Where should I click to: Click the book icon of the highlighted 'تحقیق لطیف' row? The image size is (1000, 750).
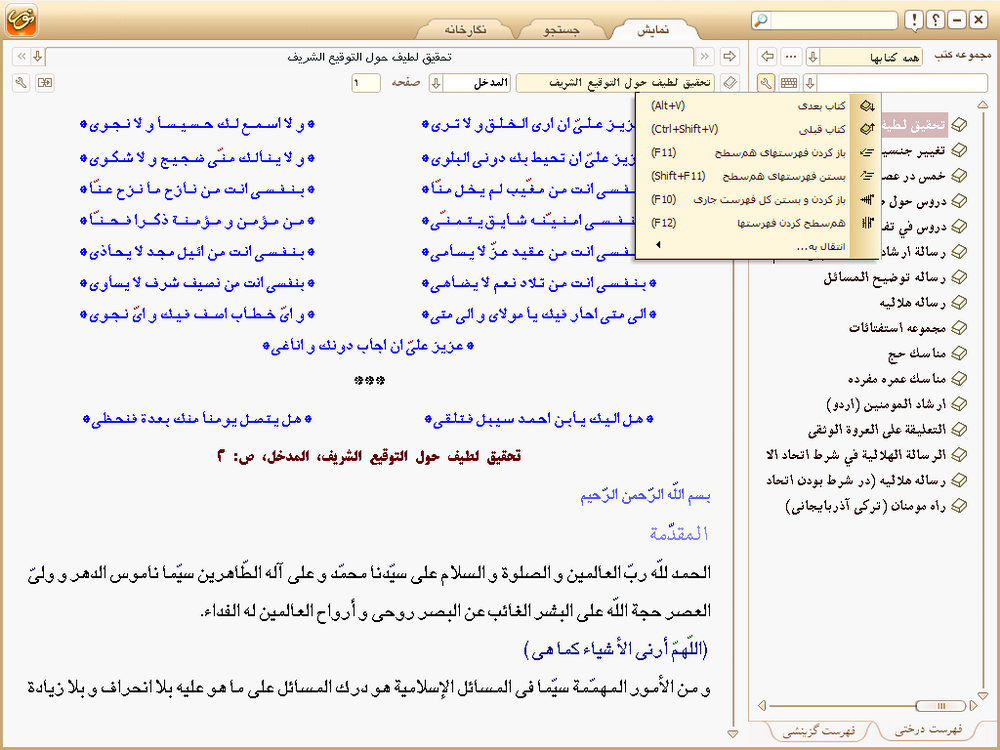pos(959,125)
